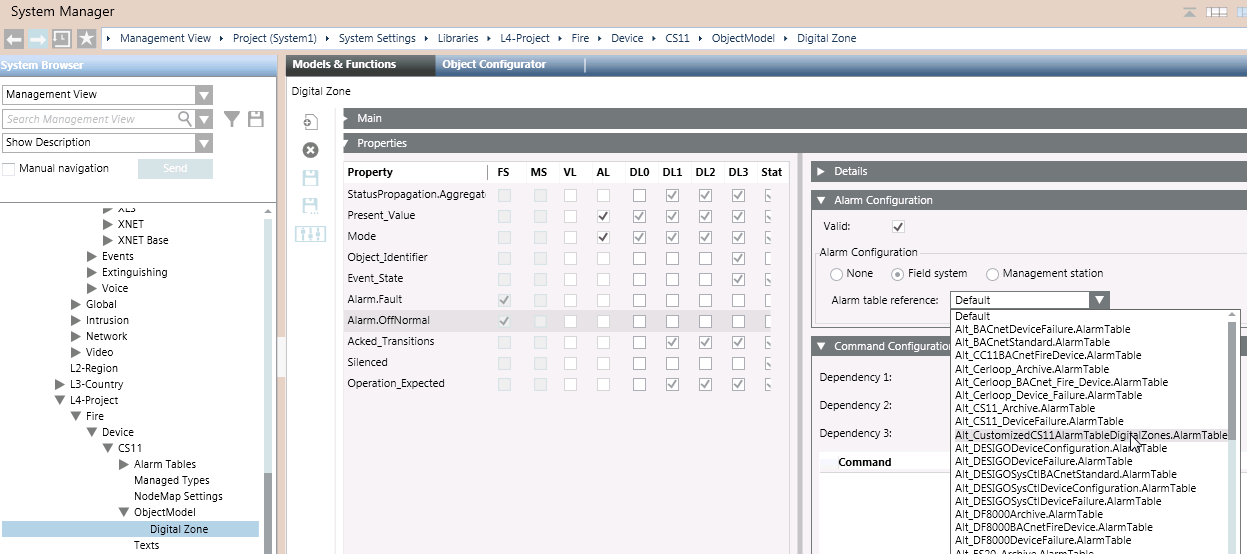Open the navigation history icon
The width and height of the screenshot is (1247, 554).
(62, 39)
